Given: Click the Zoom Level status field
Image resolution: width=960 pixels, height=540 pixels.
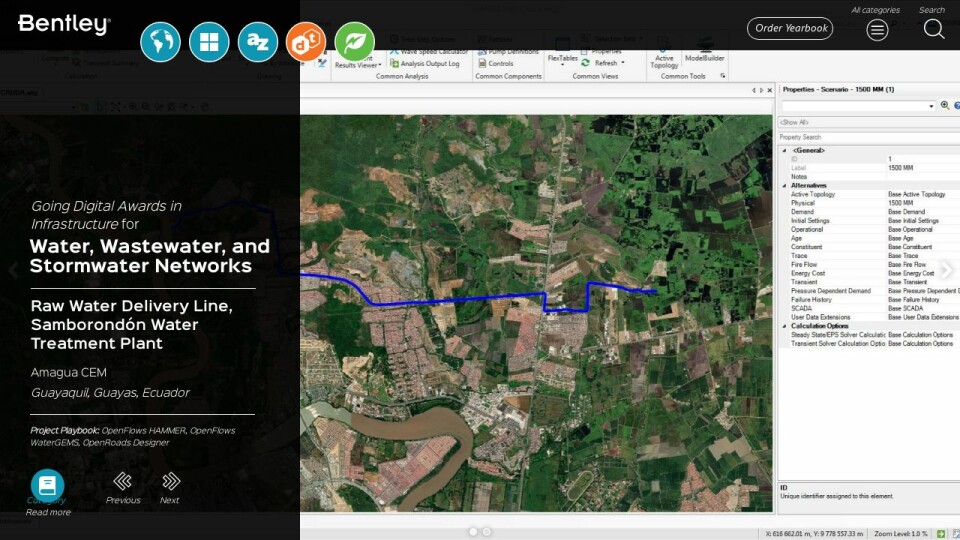Looking at the screenshot, I should click(x=900, y=534).
